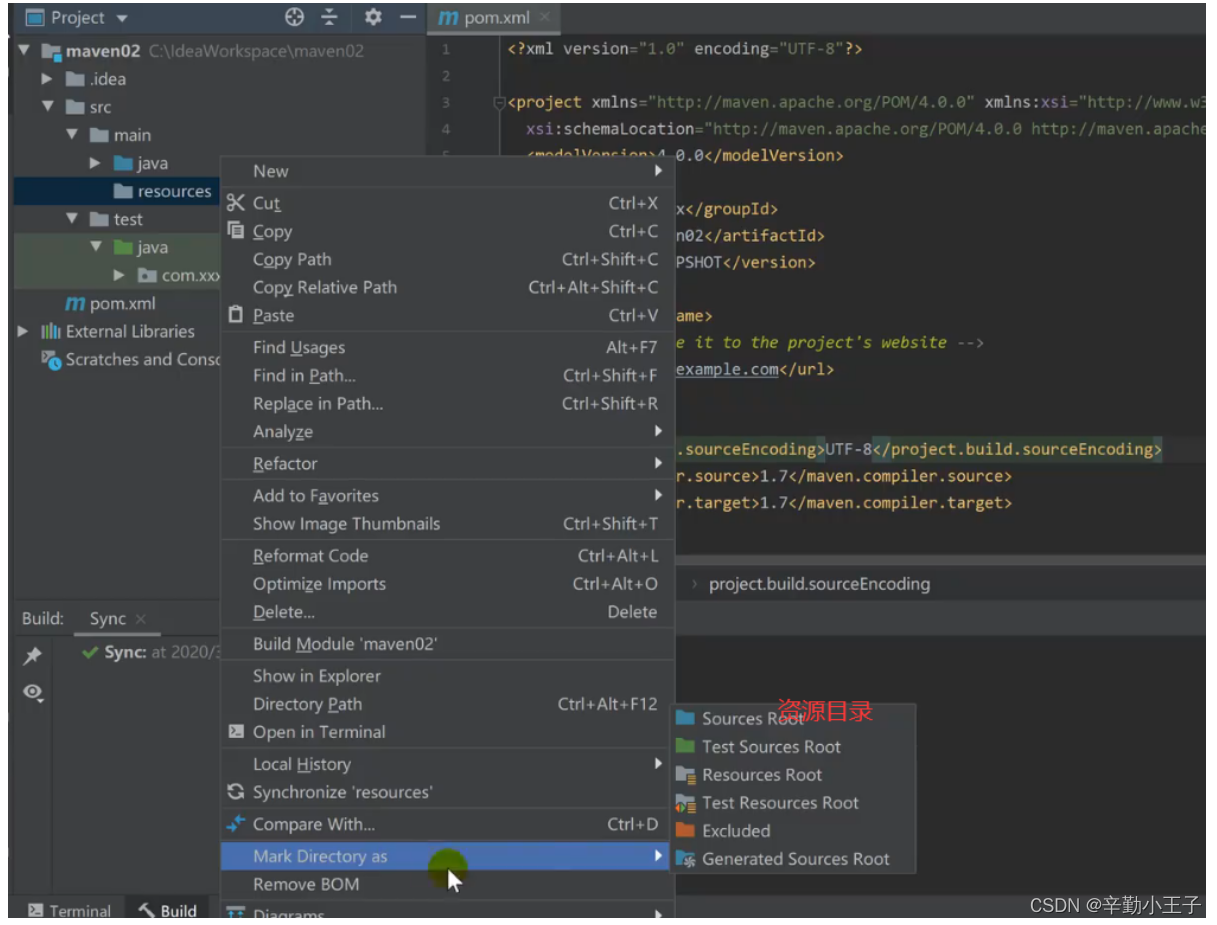The width and height of the screenshot is (1217, 925).
Task: Click the Open in Terminal icon
Action: click(x=236, y=732)
